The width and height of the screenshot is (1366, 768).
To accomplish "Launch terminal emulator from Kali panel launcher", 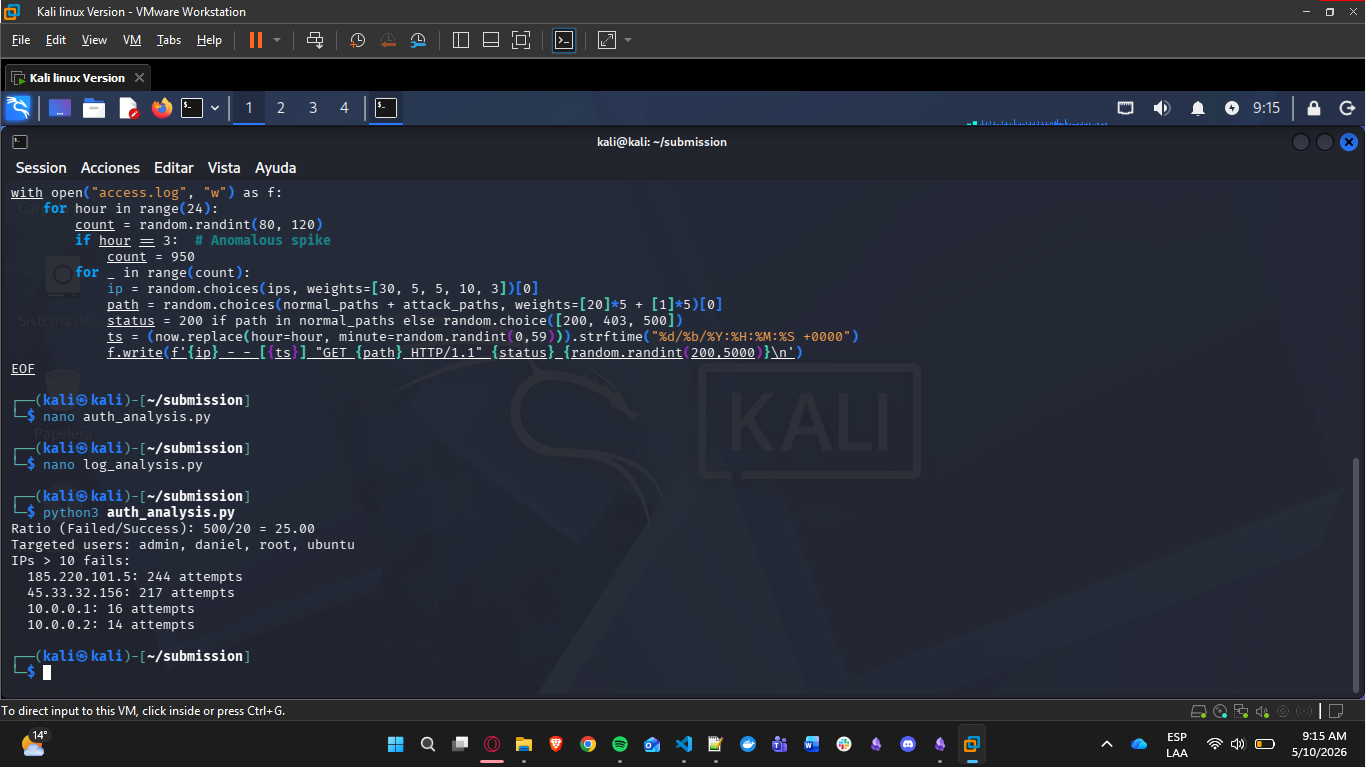I will click(192, 108).
